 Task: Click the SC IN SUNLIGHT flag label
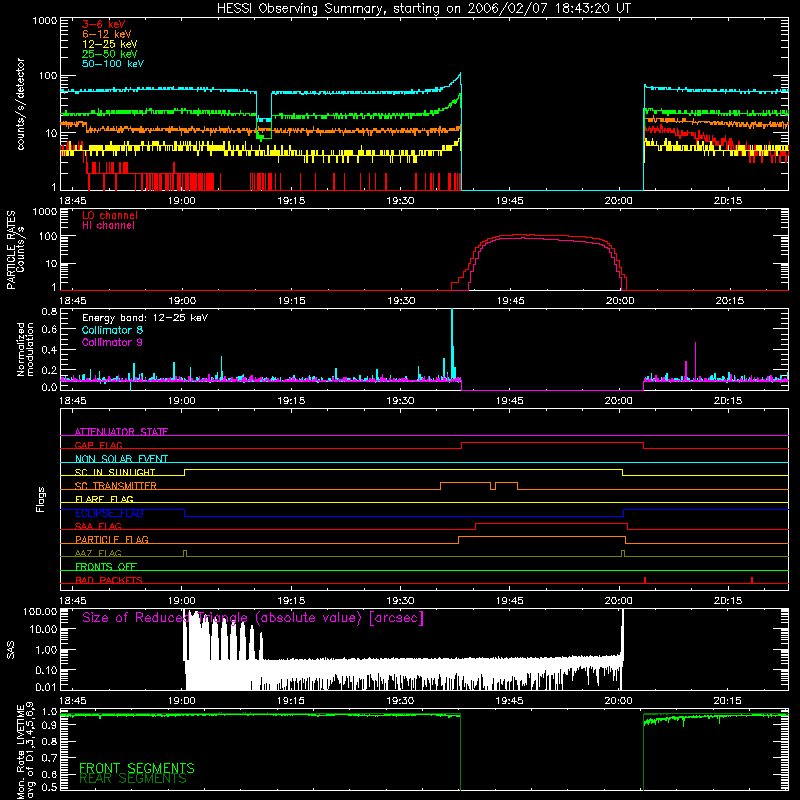tap(115, 472)
